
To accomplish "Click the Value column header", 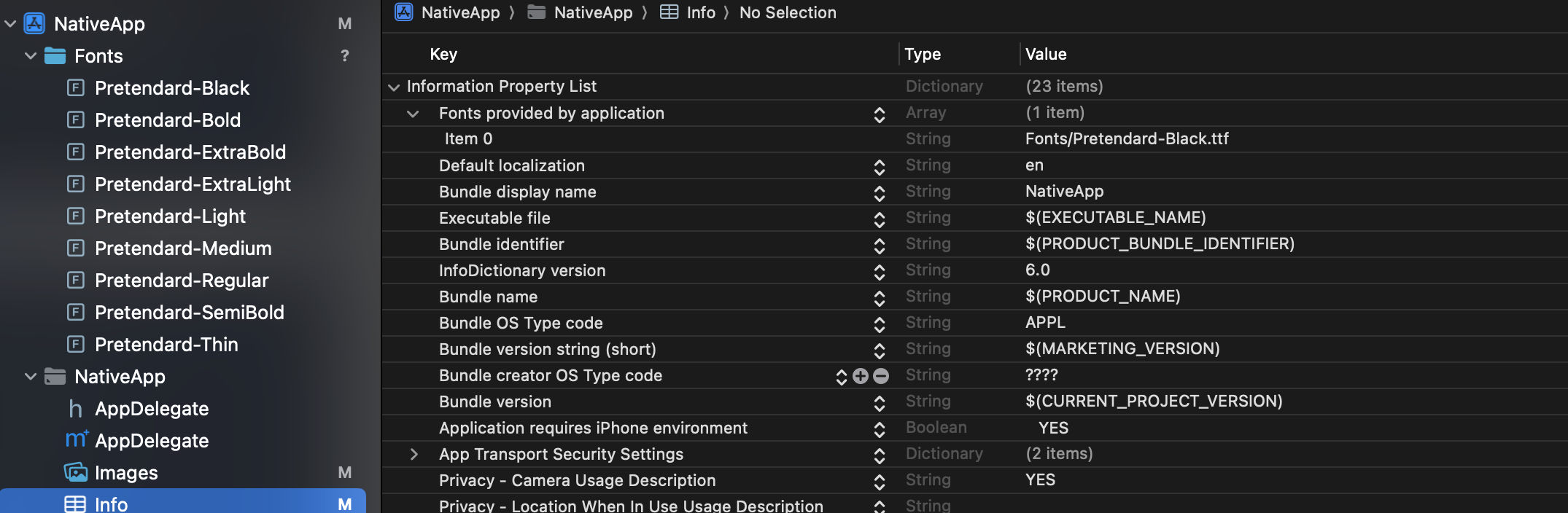I will pyautogui.click(x=1046, y=54).
